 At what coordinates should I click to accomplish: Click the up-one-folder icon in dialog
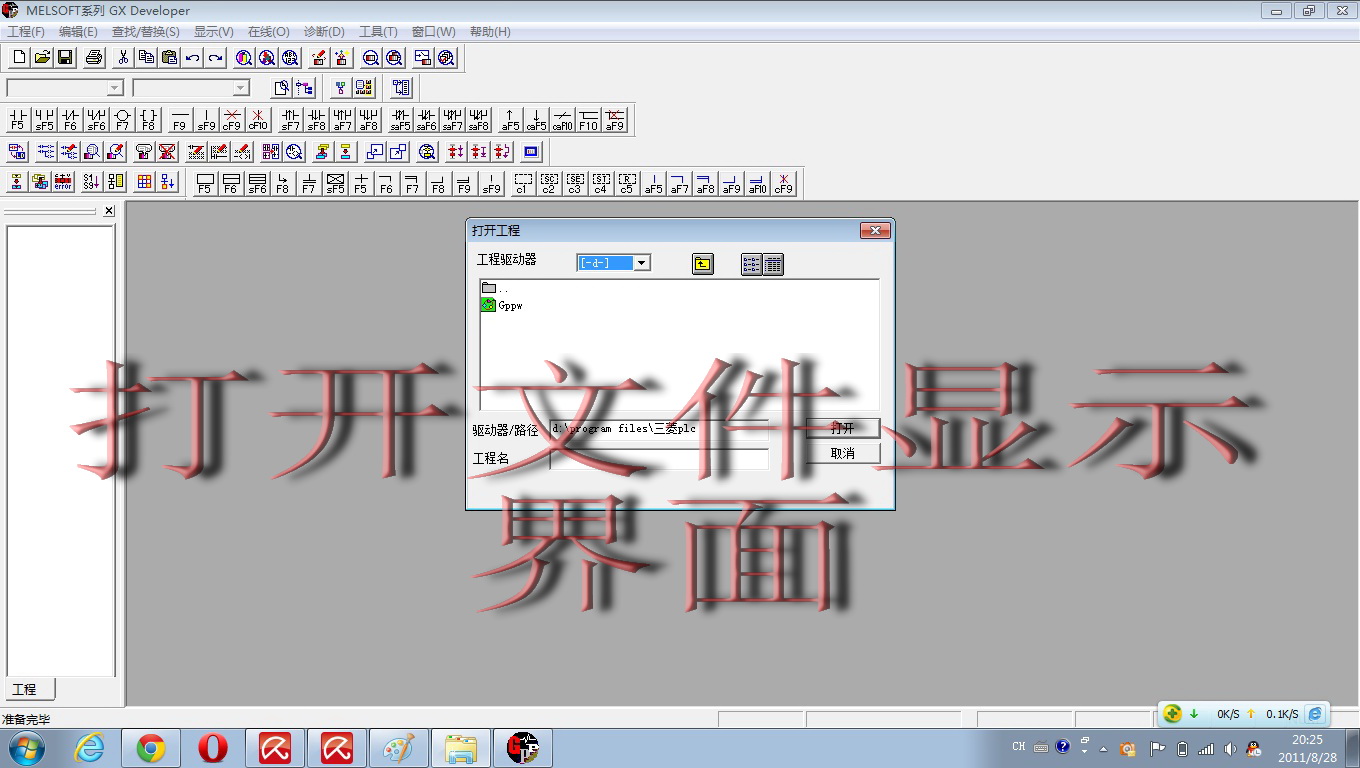point(703,264)
